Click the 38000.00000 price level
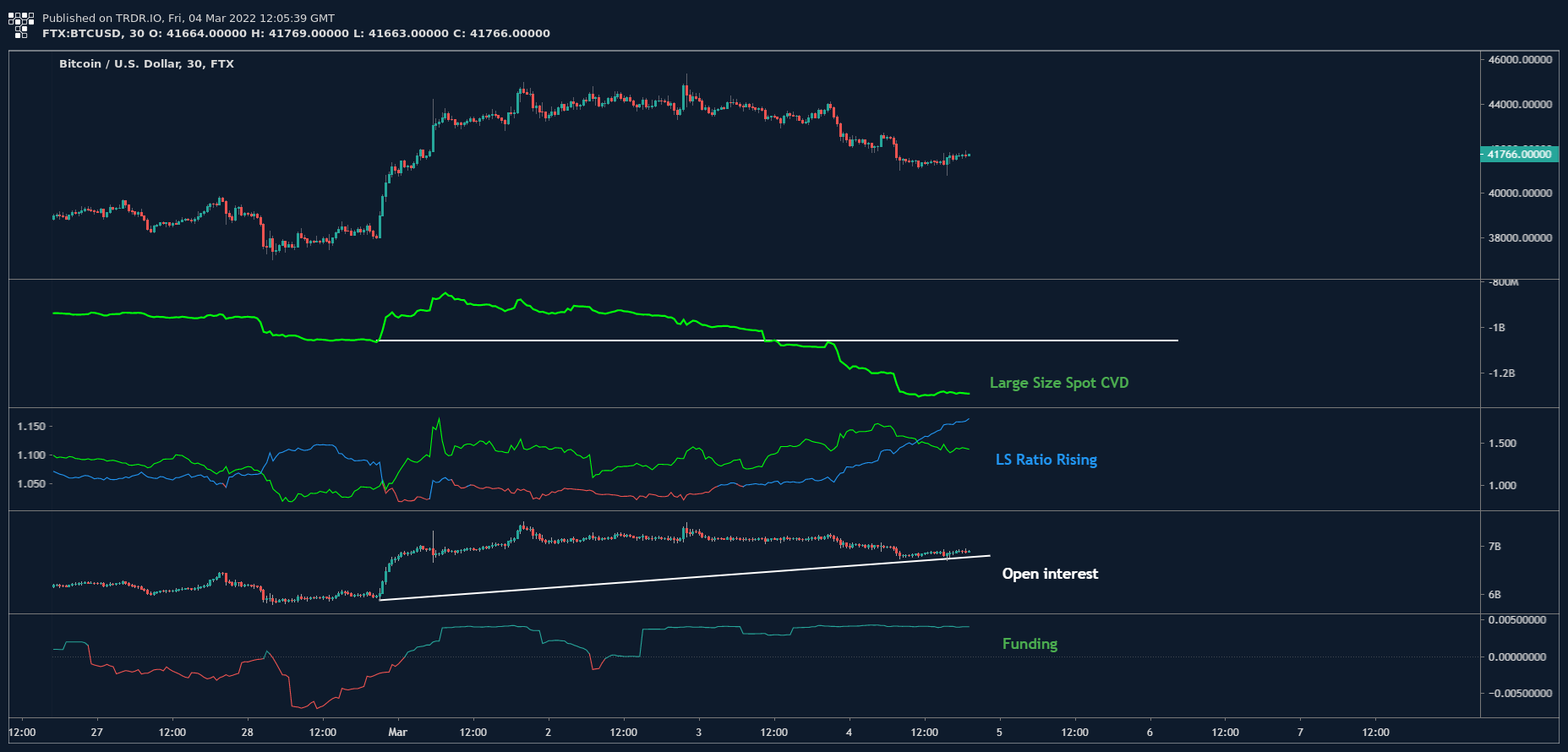1568x752 pixels. click(1520, 238)
